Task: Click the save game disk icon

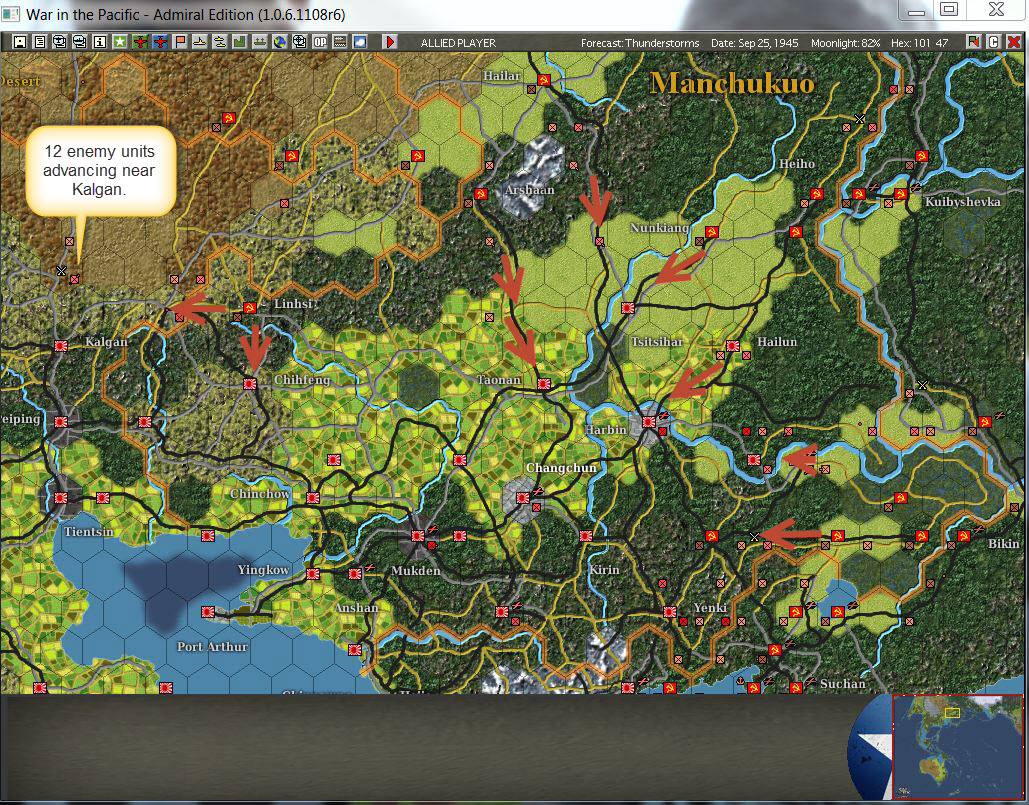Action: point(20,42)
